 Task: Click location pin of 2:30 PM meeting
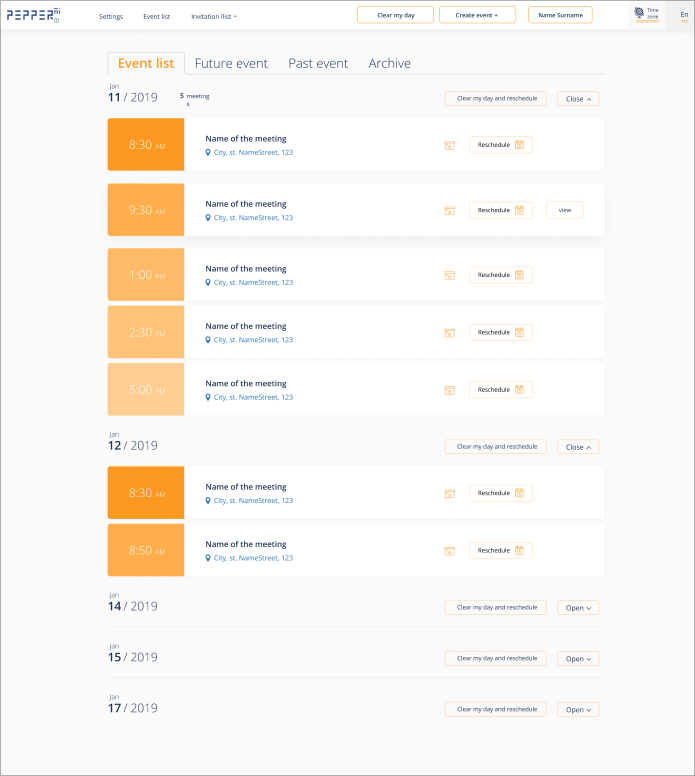coord(208,340)
